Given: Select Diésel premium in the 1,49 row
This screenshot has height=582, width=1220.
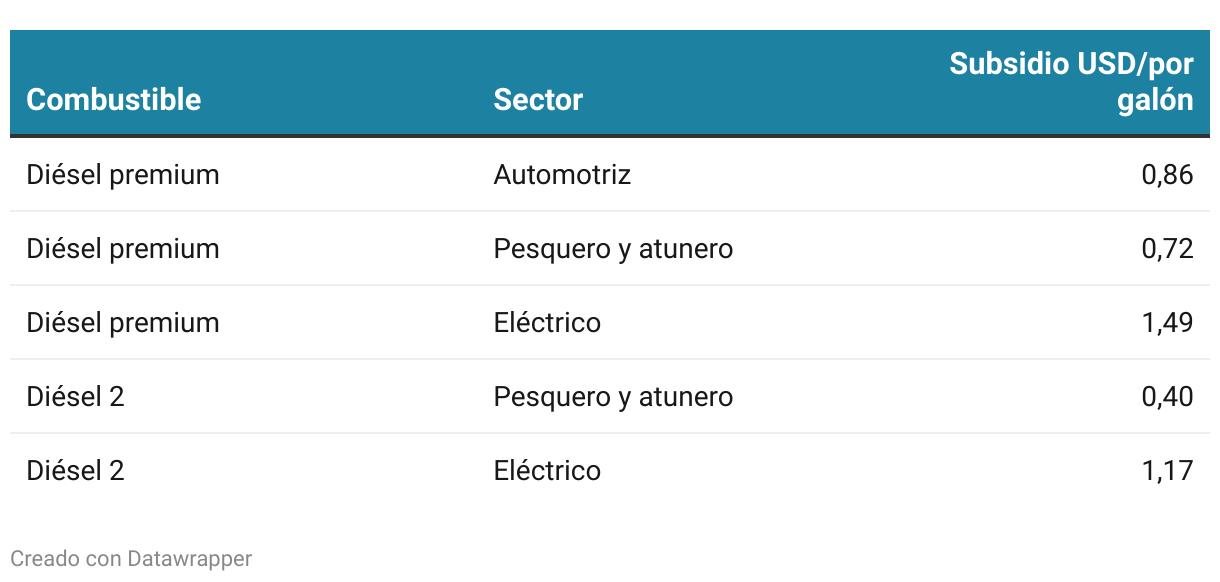Looking at the screenshot, I should (x=123, y=323).
